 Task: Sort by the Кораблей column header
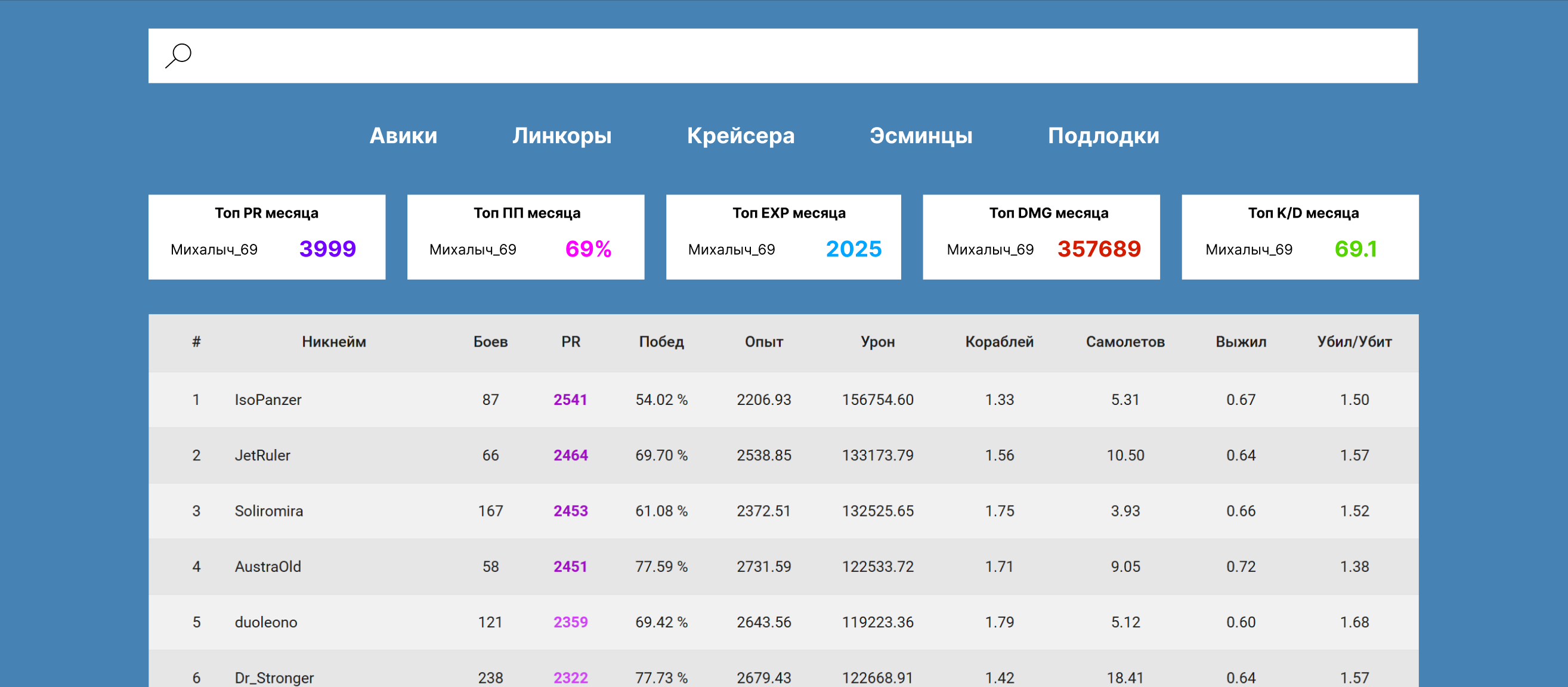pyautogui.click(x=1000, y=342)
